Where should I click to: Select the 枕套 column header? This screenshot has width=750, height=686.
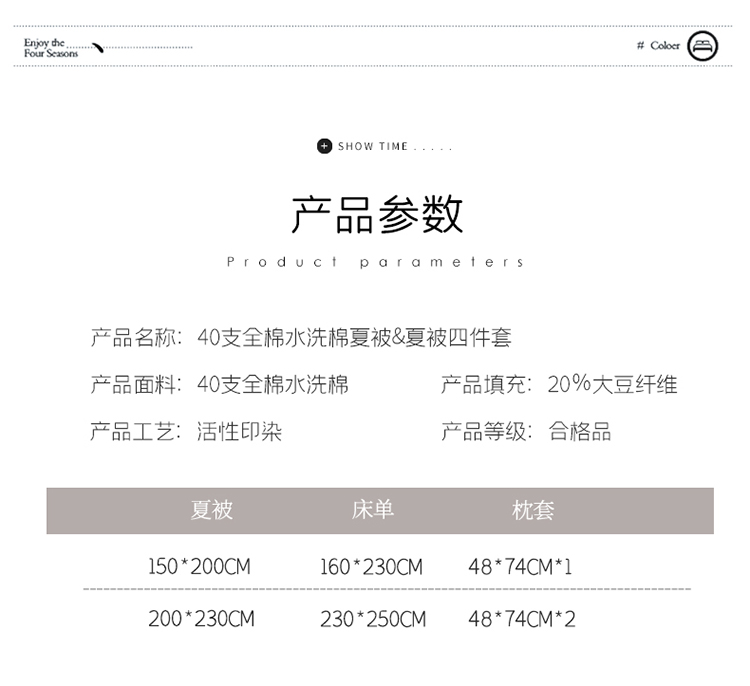(x=533, y=510)
